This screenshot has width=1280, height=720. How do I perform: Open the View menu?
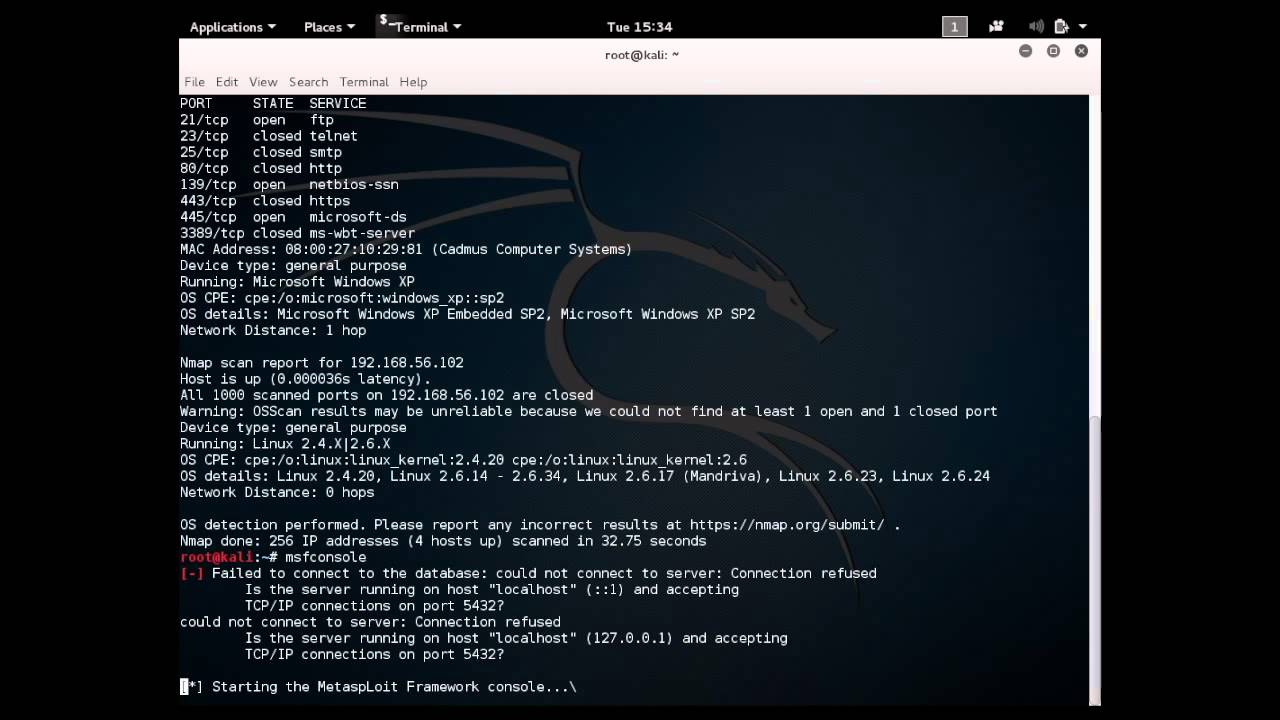[263, 82]
